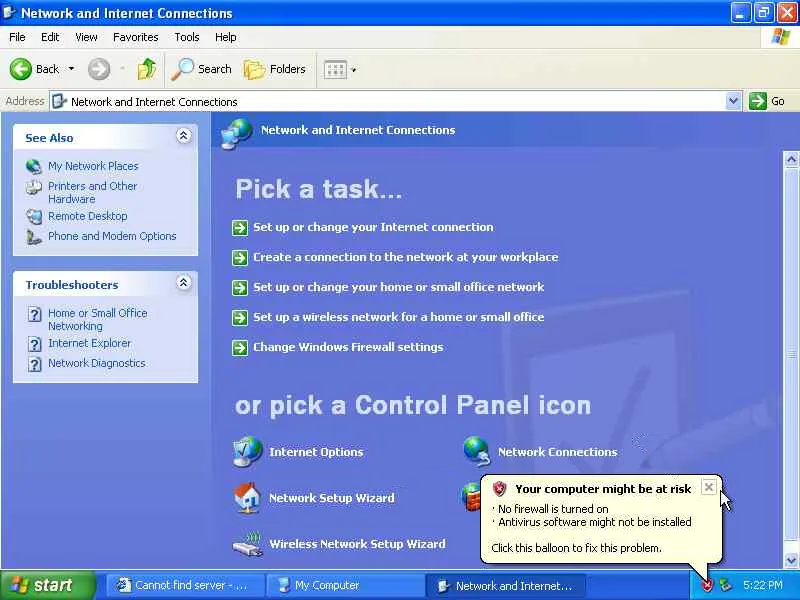Click the My Network Places globe icon
The height and width of the screenshot is (600, 800).
(x=34, y=166)
